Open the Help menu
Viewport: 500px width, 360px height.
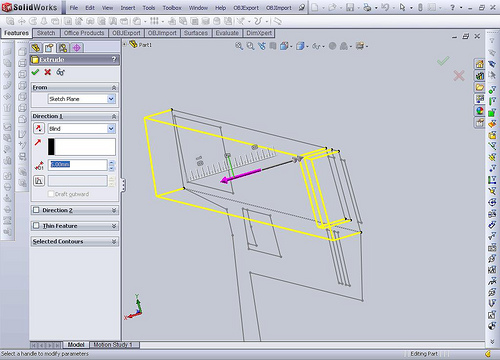(220, 8)
